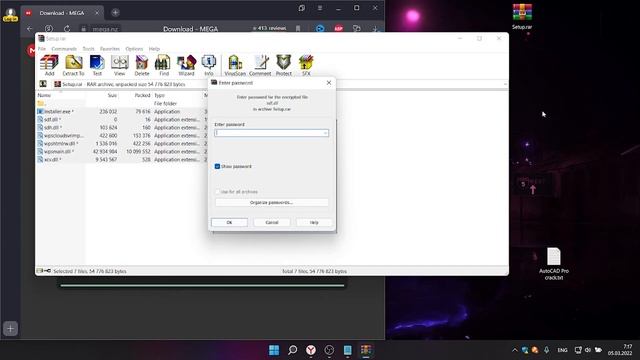The width and height of the screenshot is (640, 360).
Task: Click the Test archive toolbar icon
Action: (x=97, y=65)
